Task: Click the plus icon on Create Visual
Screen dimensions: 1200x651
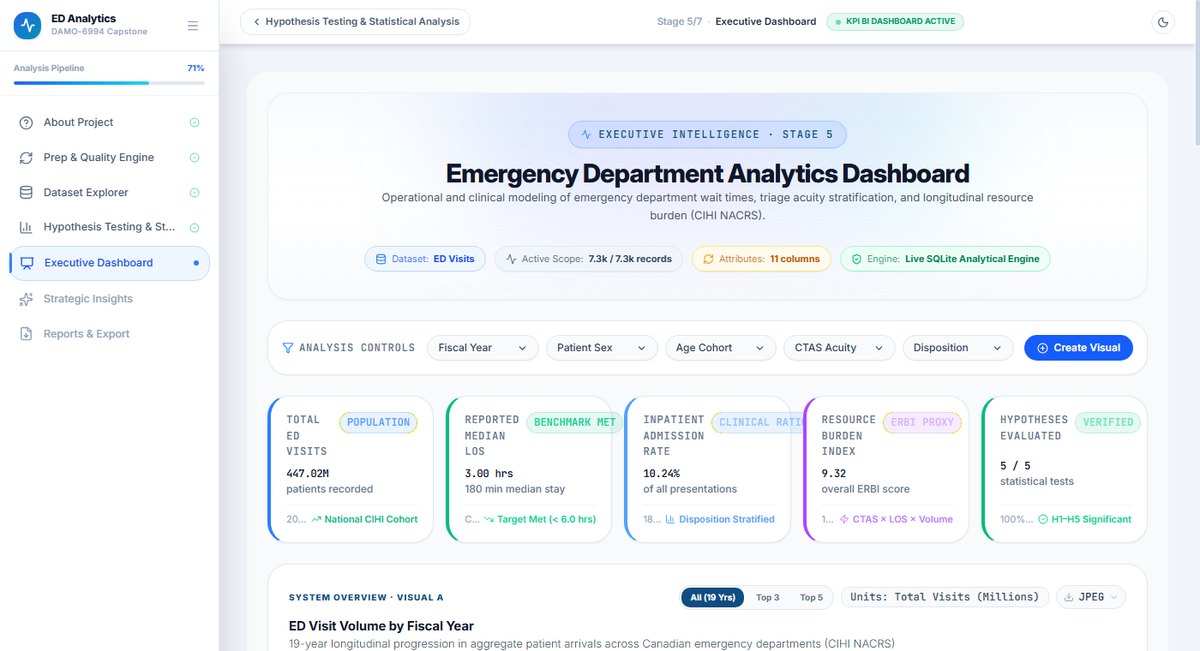Action: [x=1043, y=348]
